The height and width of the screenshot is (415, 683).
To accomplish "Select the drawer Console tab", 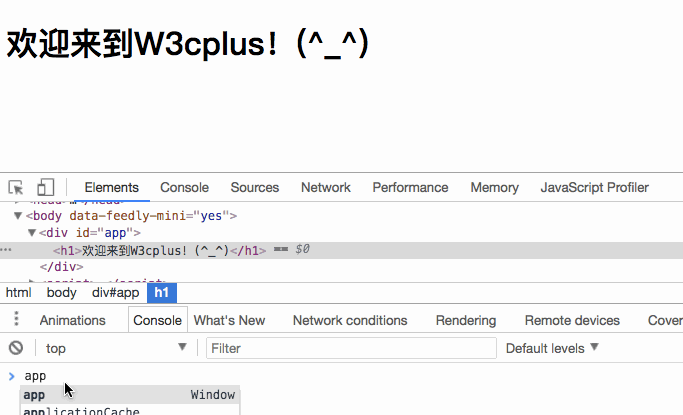I will click(x=158, y=320).
